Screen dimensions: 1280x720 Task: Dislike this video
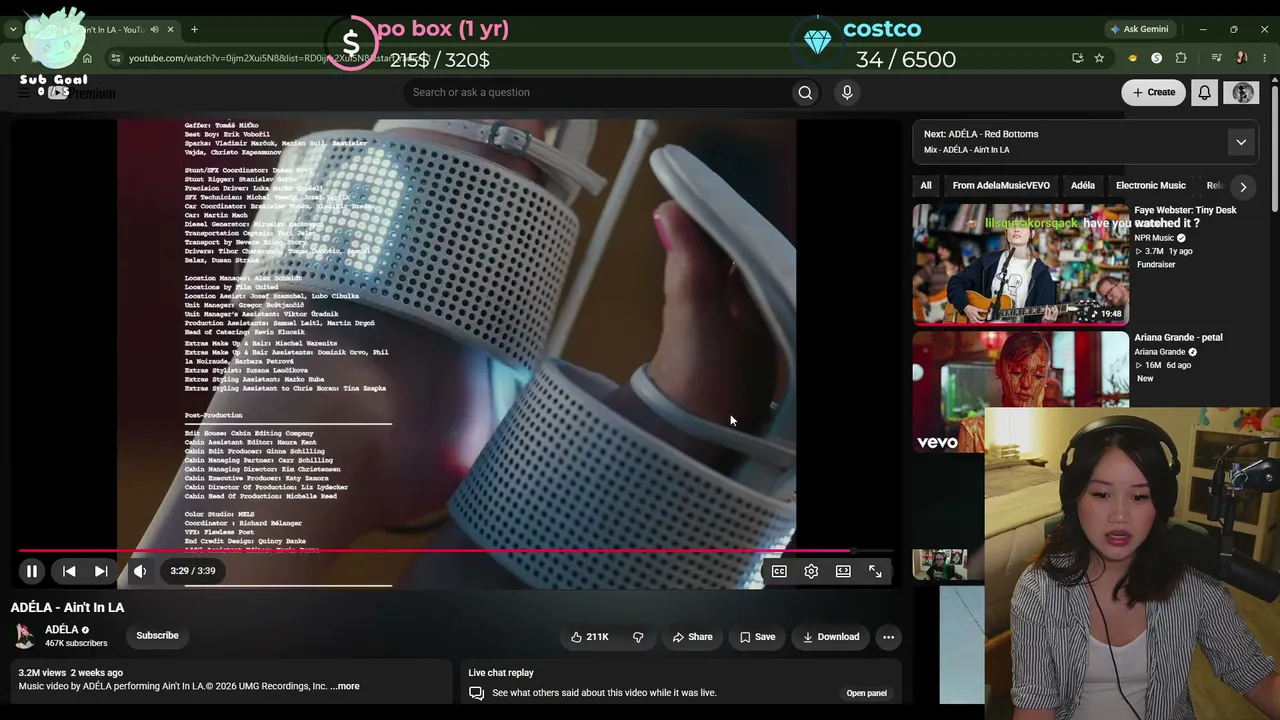point(638,637)
